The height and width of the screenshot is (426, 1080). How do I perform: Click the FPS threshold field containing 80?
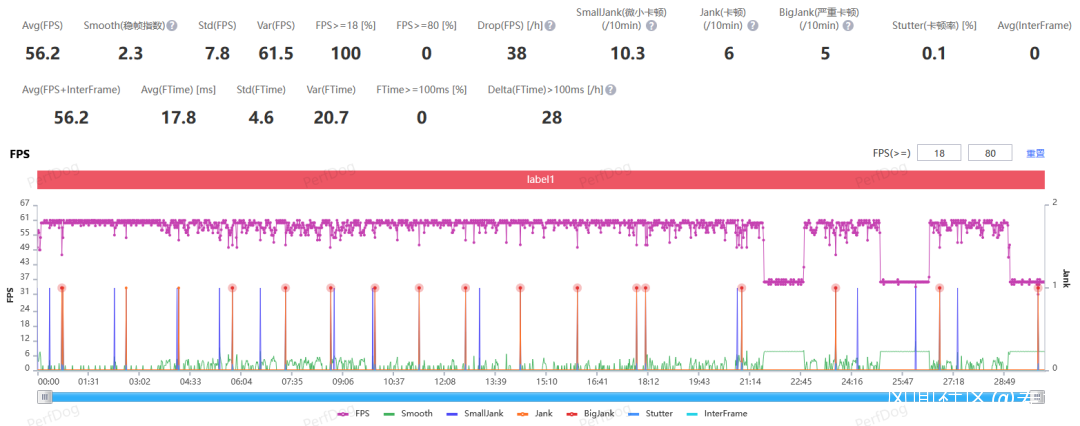990,153
